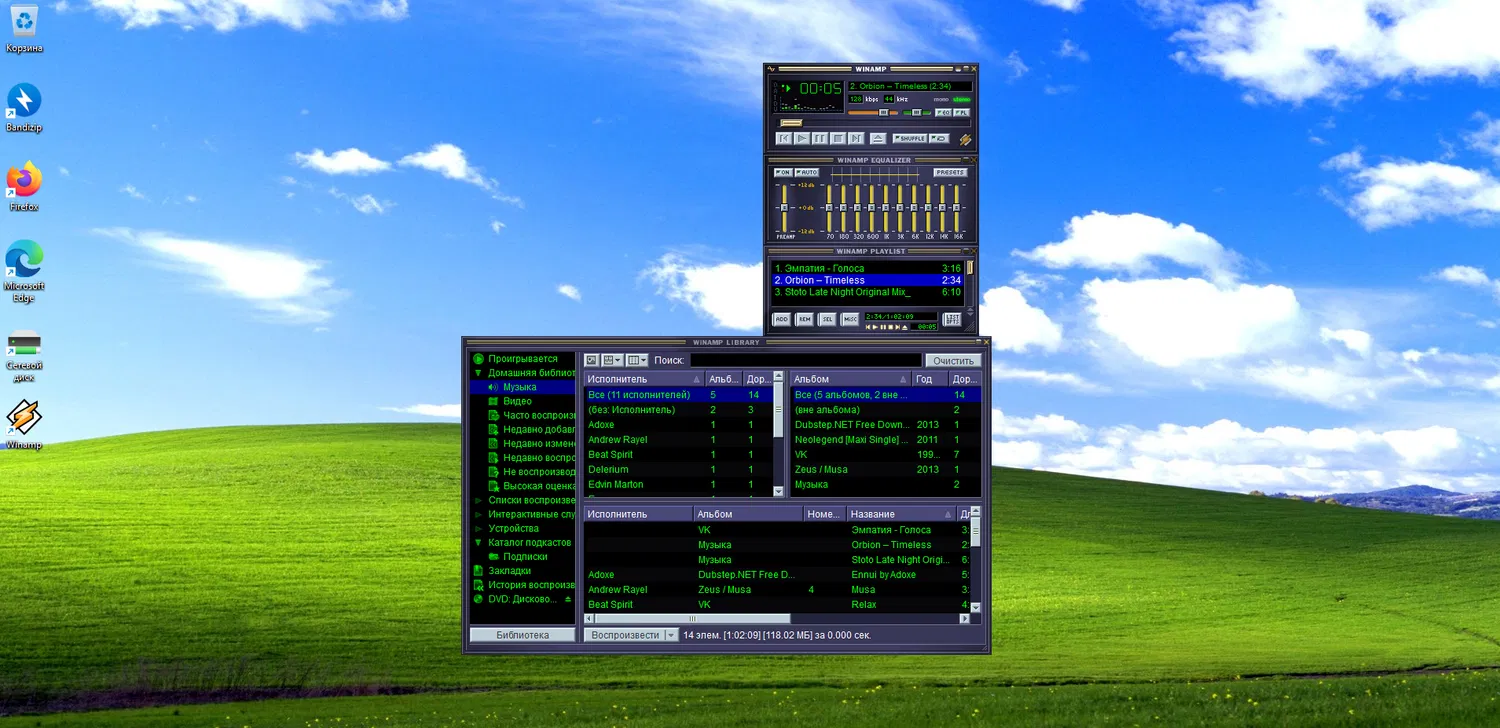Open the equalizer PRESETS menu
The height and width of the screenshot is (728, 1500).
click(x=951, y=173)
